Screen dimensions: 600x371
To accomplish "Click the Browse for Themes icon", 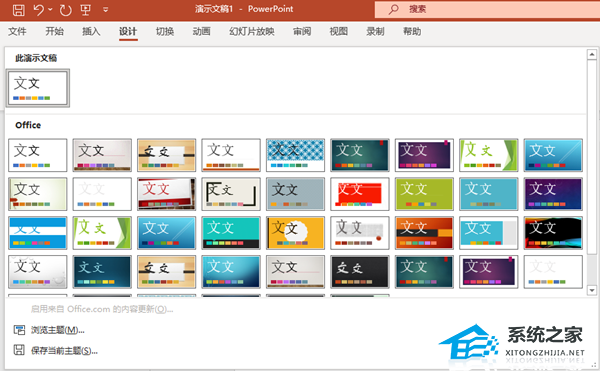I will (19, 330).
